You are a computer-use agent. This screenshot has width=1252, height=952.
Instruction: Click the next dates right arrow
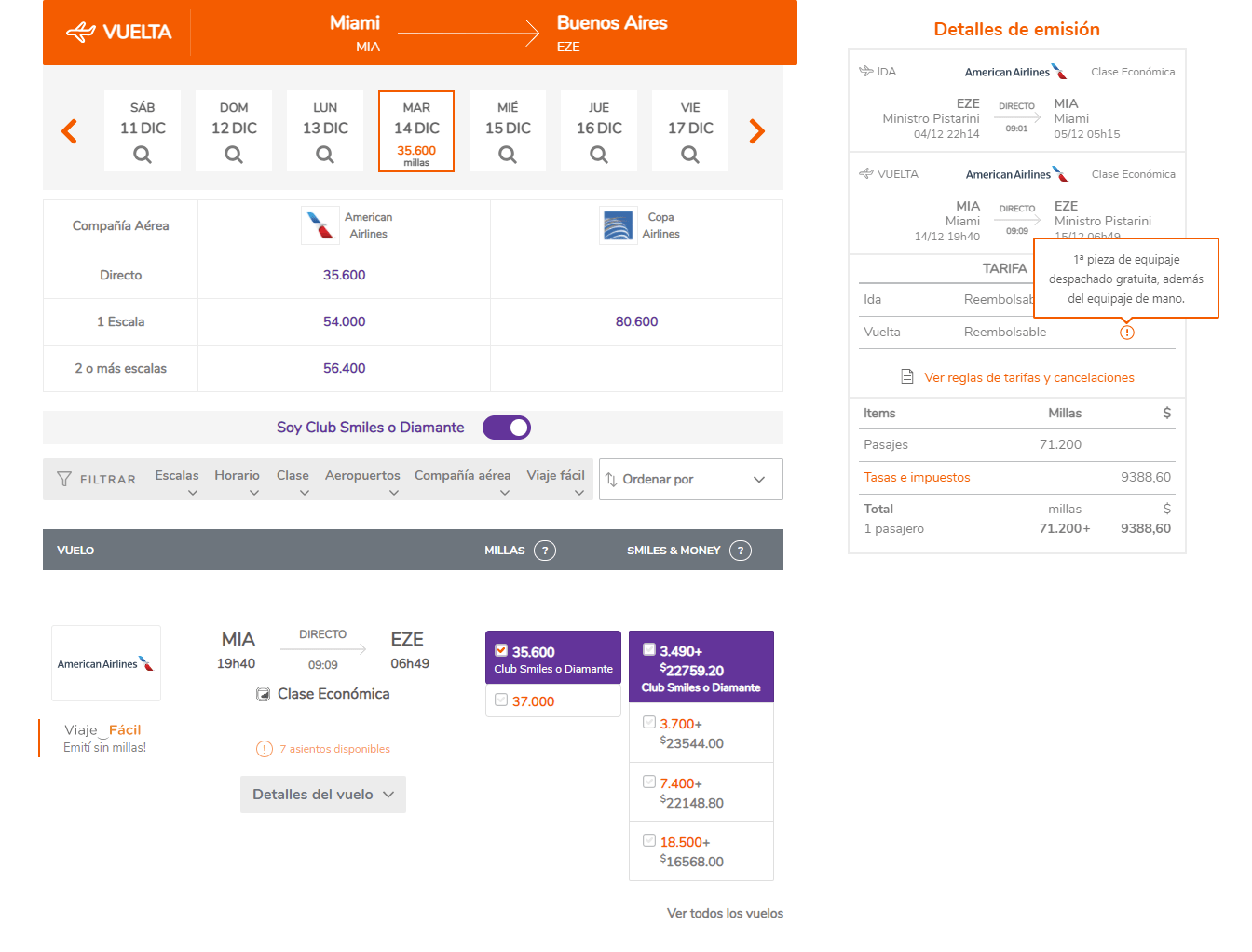(757, 131)
